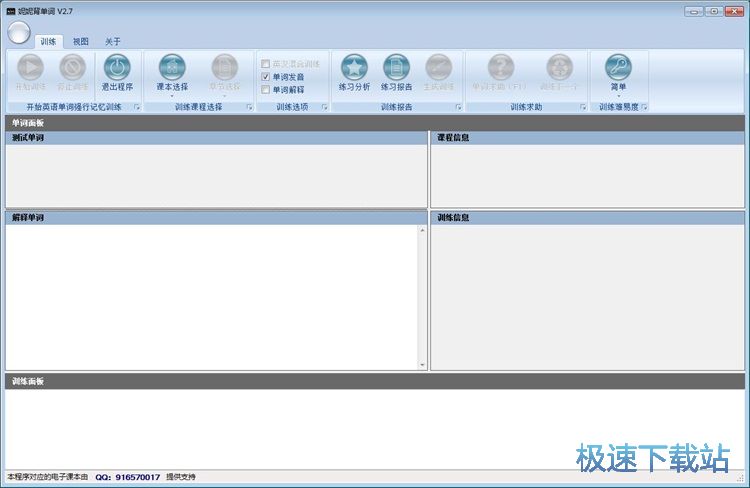Maximize the 妮妮背单词 window
Image resolution: width=750 pixels, height=488 pixels.
click(x=714, y=11)
